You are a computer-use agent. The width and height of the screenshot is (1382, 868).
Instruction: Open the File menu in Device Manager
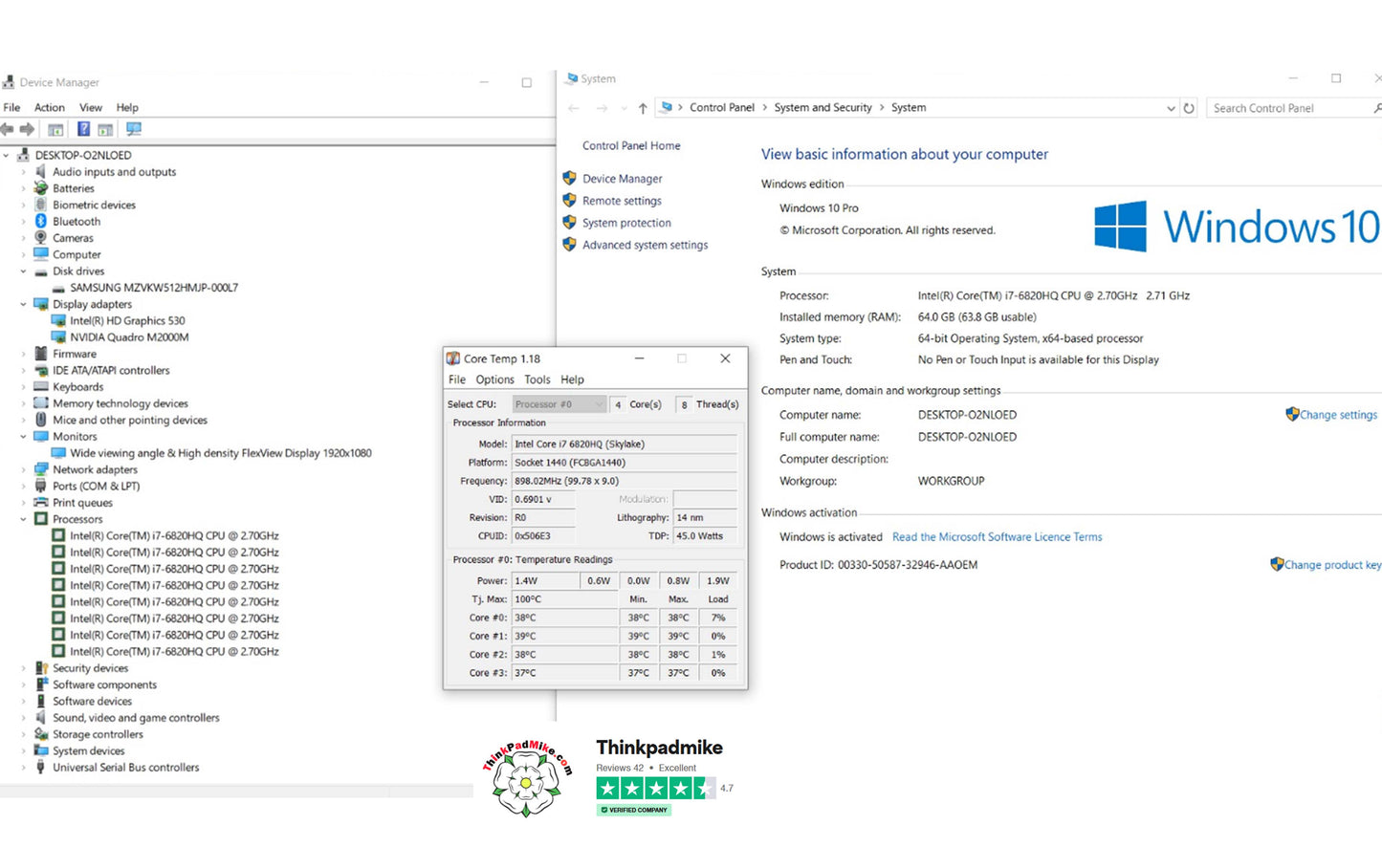(x=11, y=108)
